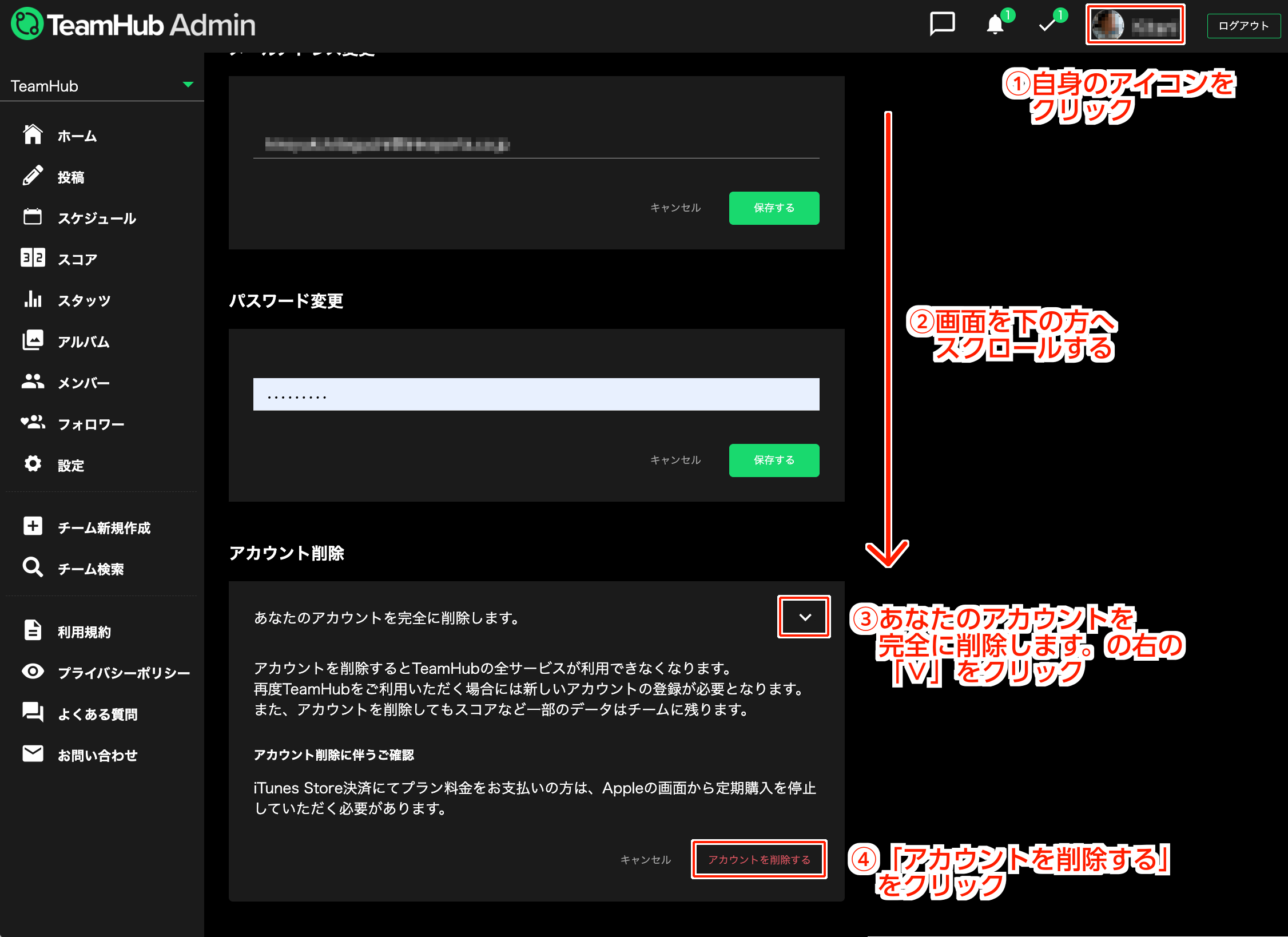Screen dimensions: 1288x937
Task: Click キャンセル in the email change section
Action: (x=675, y=208)
